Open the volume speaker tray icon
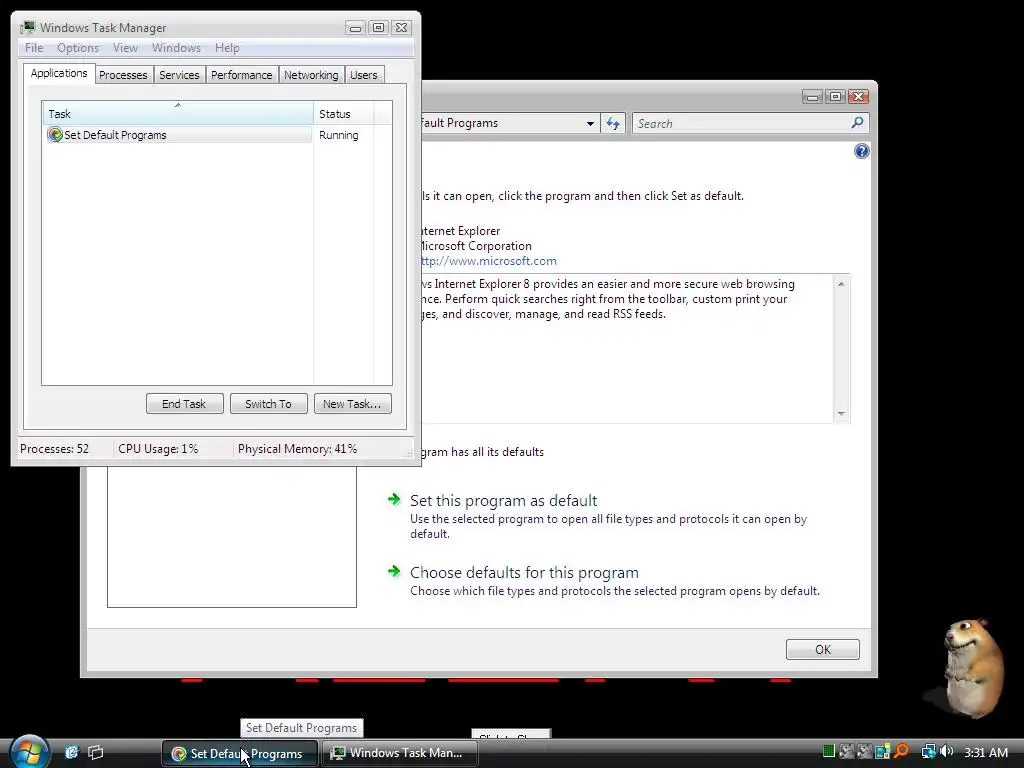The image size is (1024, 768). click(x=946, y=752)
